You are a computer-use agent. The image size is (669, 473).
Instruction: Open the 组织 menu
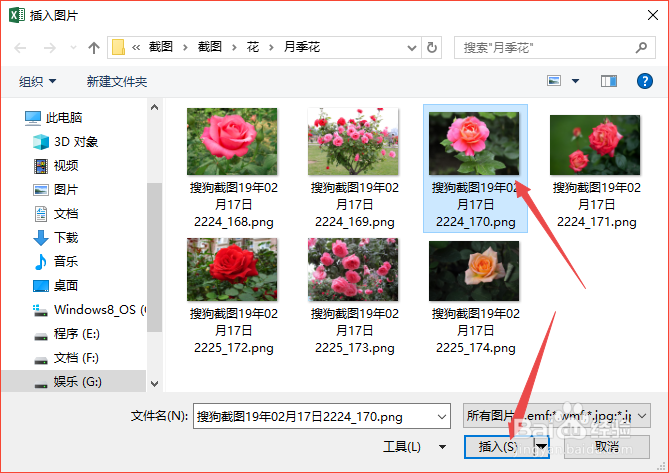coord(37,81)
